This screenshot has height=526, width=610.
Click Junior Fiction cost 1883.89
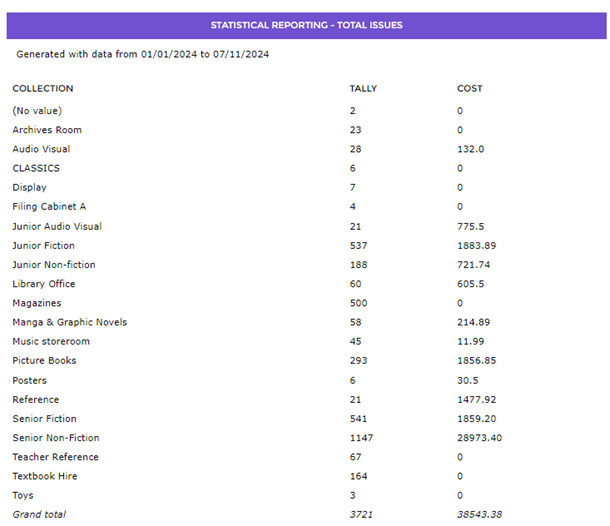pyautogui.click(x=477, y=245)
